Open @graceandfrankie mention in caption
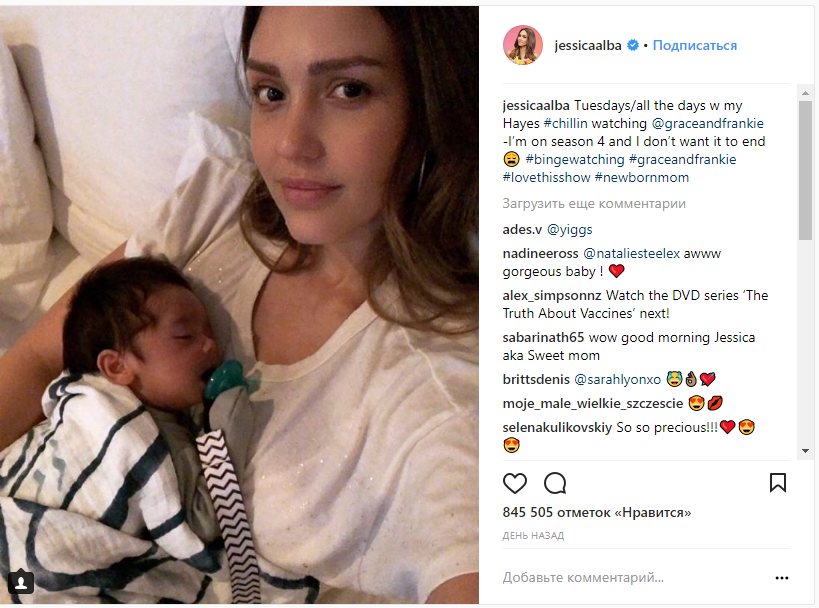Screen dimensions: 819x608 click(707, 123)
